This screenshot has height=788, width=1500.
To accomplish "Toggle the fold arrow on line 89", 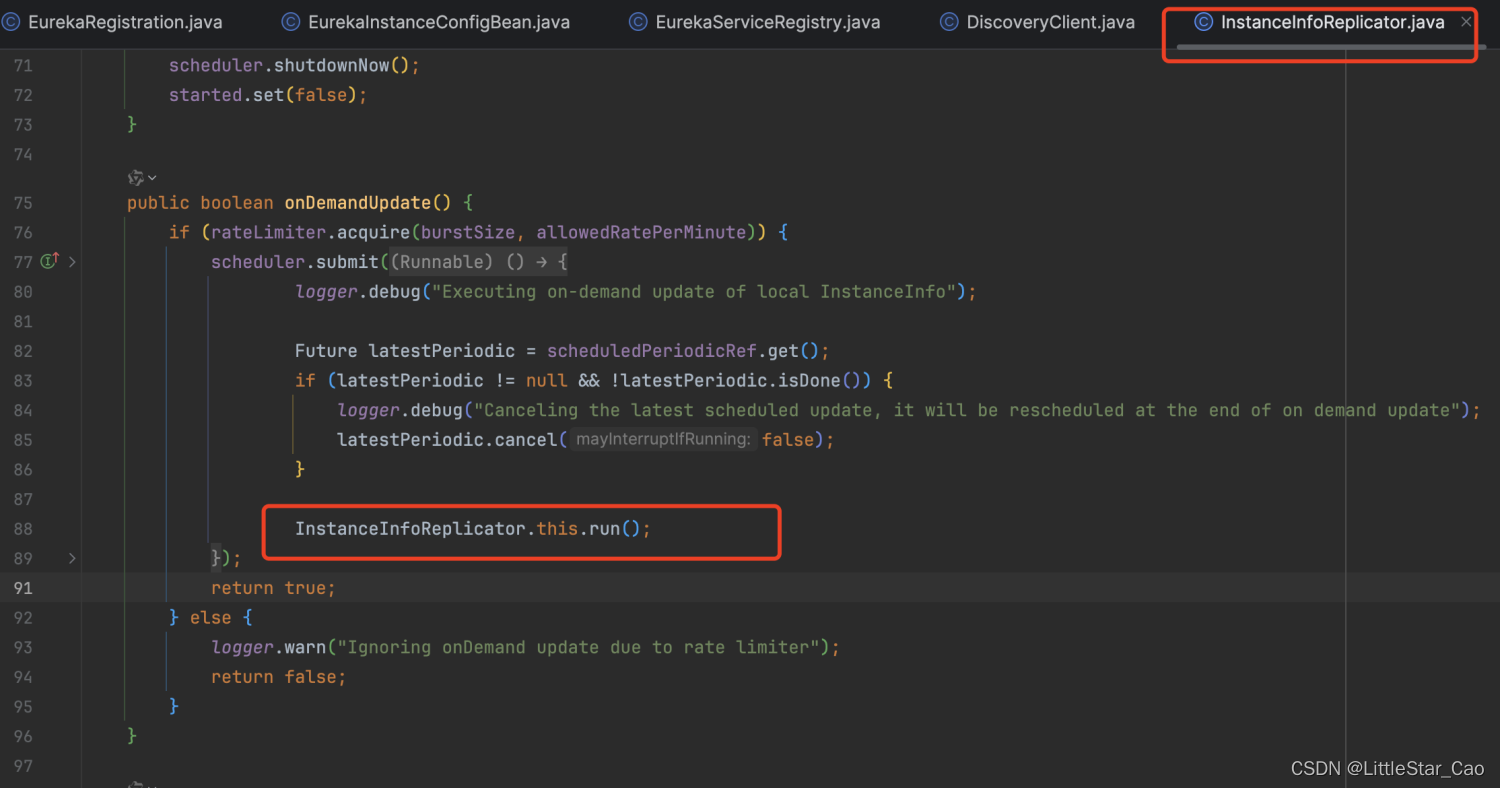I will point(72,558).
